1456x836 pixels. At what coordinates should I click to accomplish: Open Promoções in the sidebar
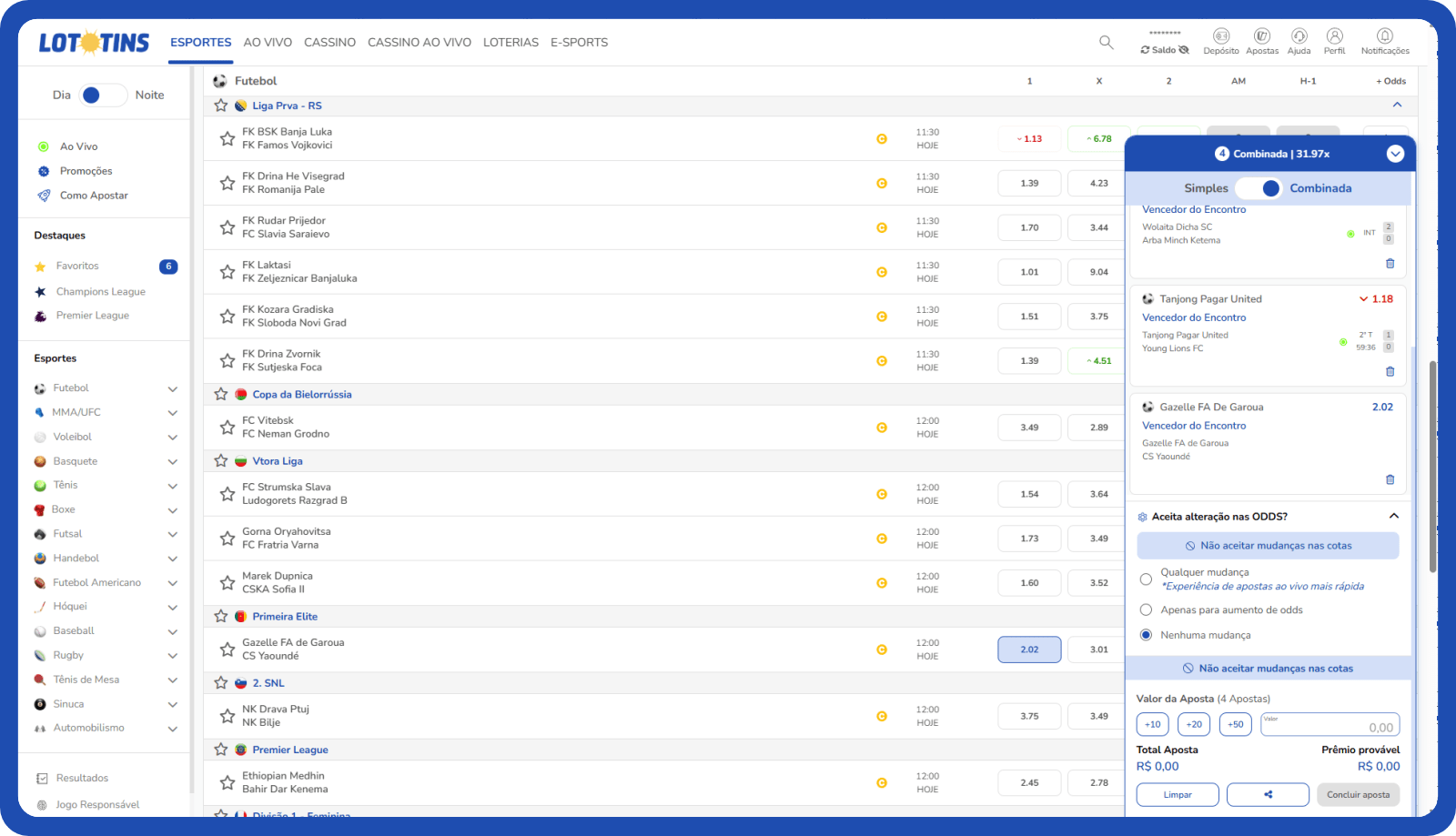click(86, 171)
